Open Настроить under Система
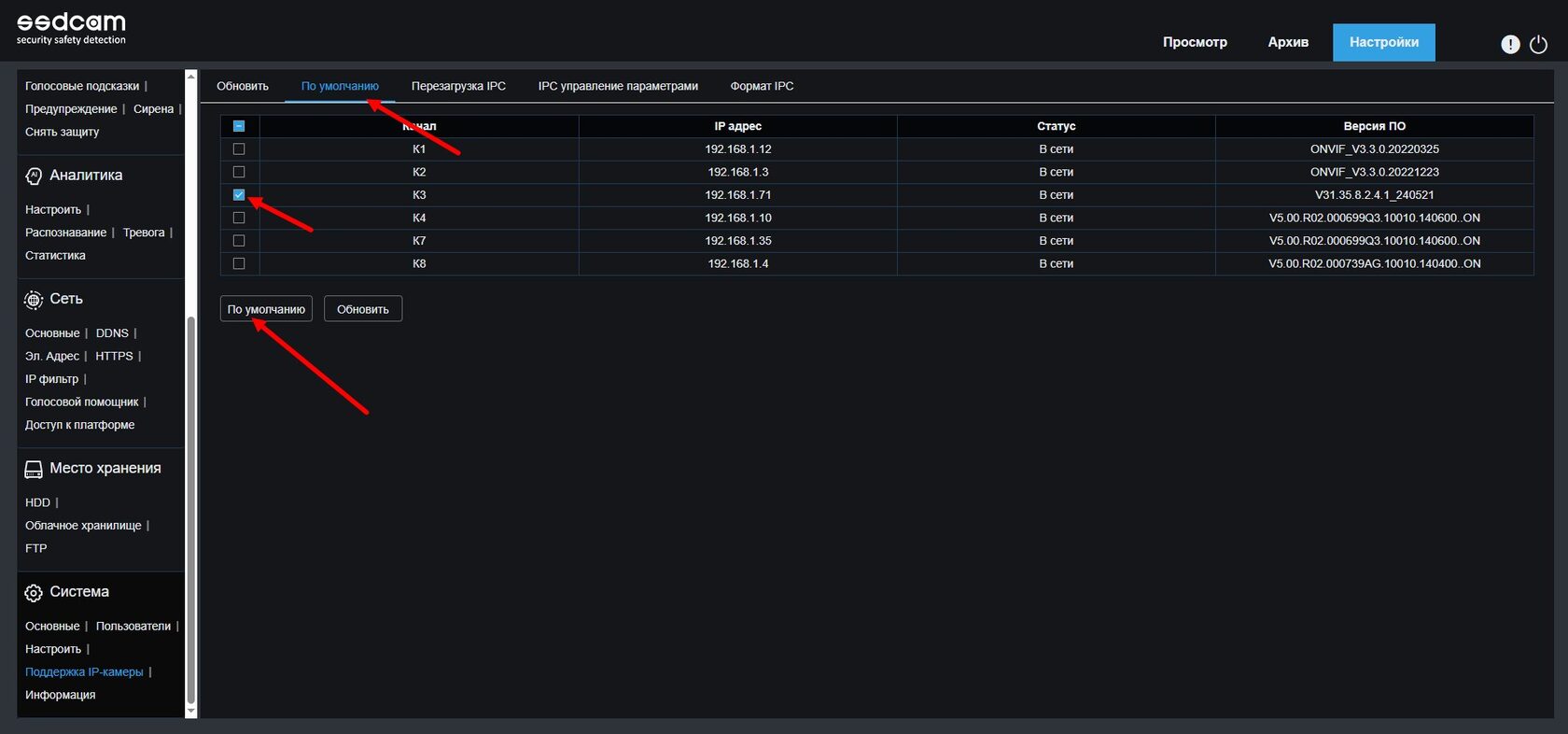1568x734 pixels. [53, 649]
